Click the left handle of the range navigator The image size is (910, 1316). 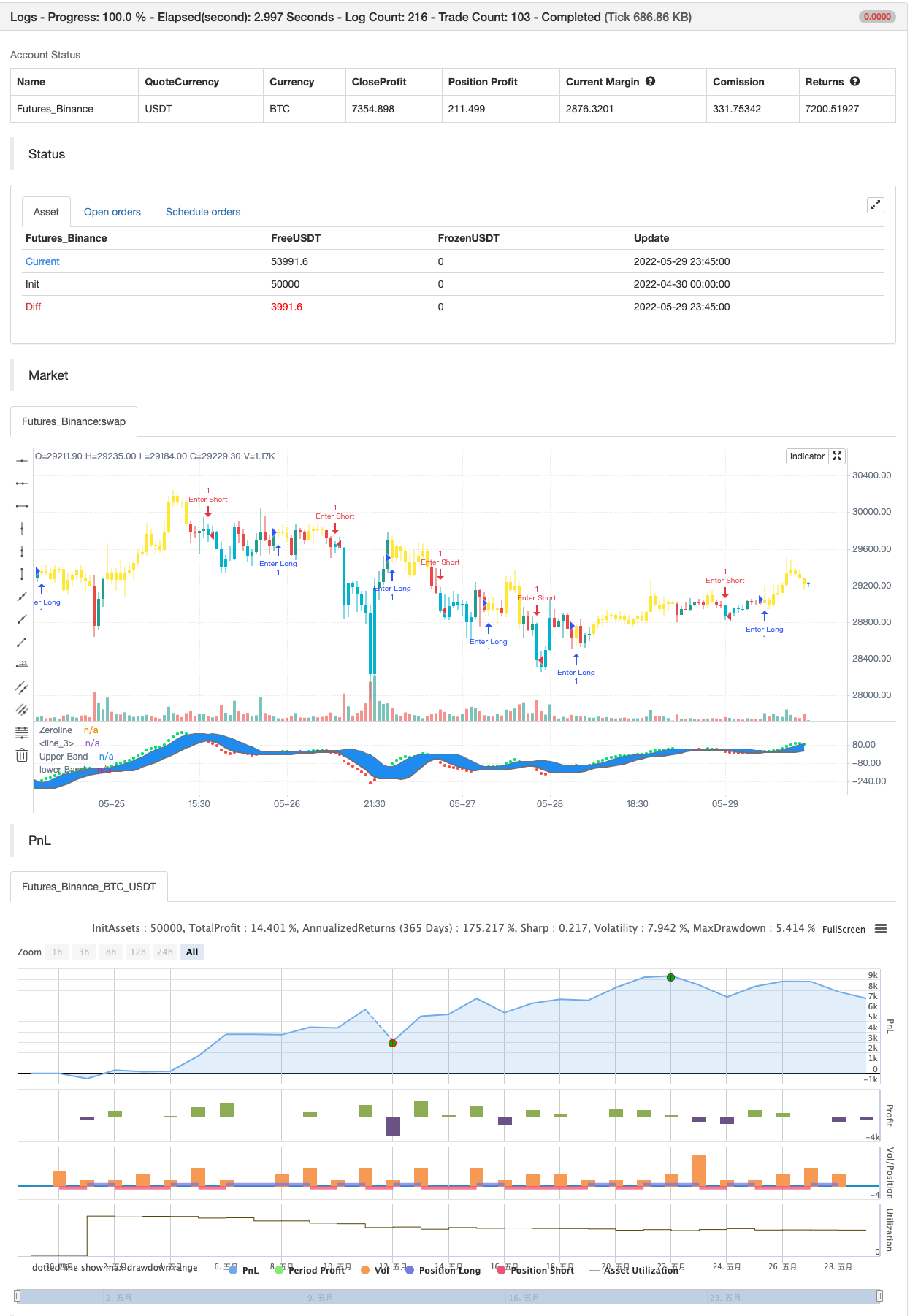point(18,1296)
